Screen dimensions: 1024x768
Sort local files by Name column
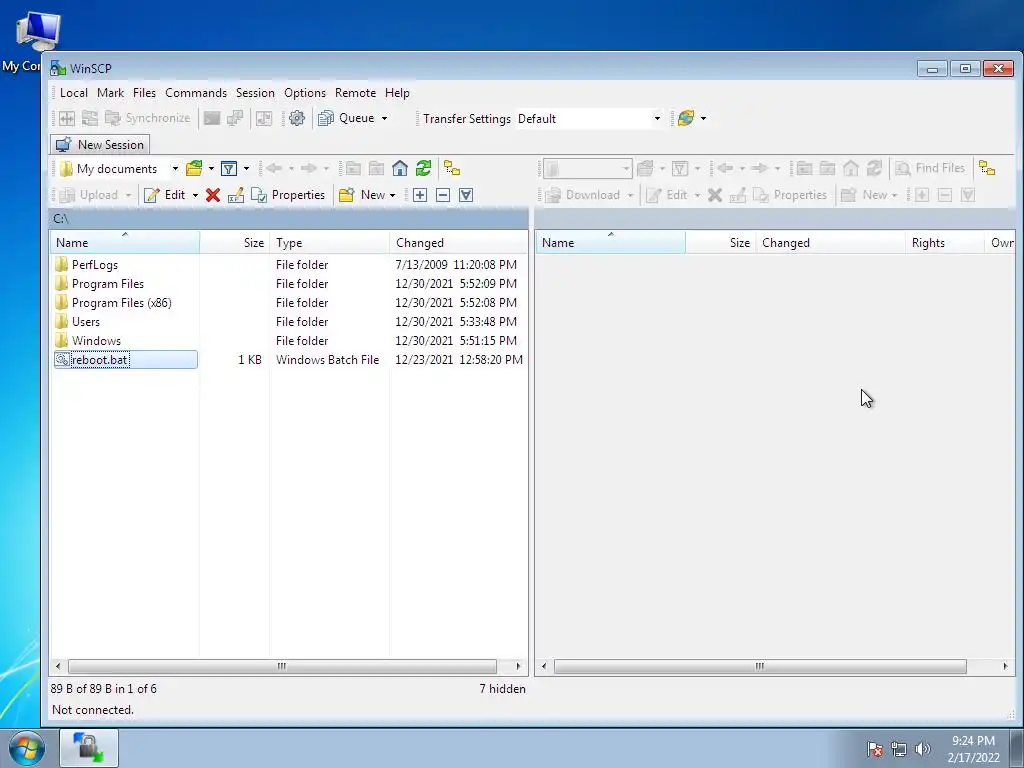[x=125, y=242]
